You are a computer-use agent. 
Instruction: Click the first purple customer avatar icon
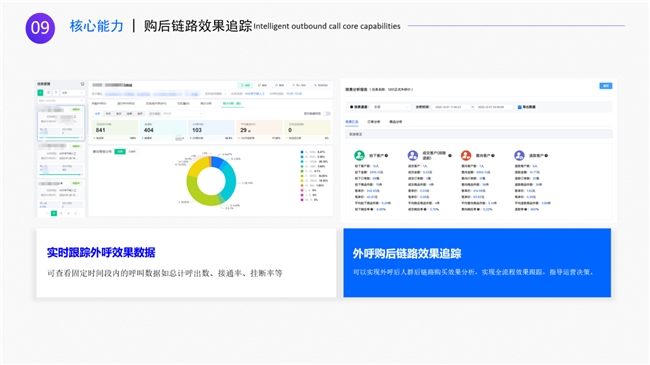tap(413, 156)
